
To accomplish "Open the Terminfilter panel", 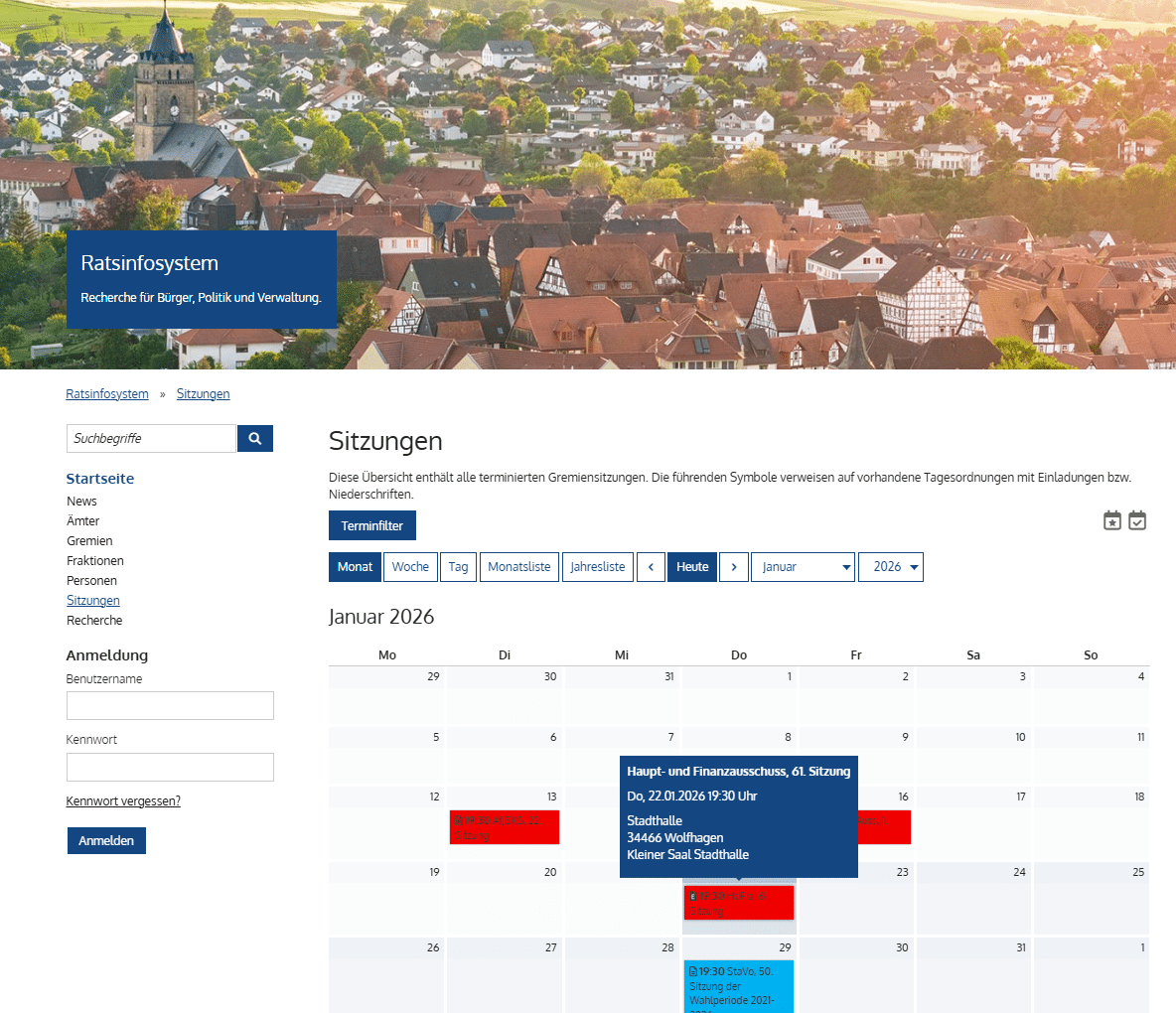I will click(x=372, y=525).
